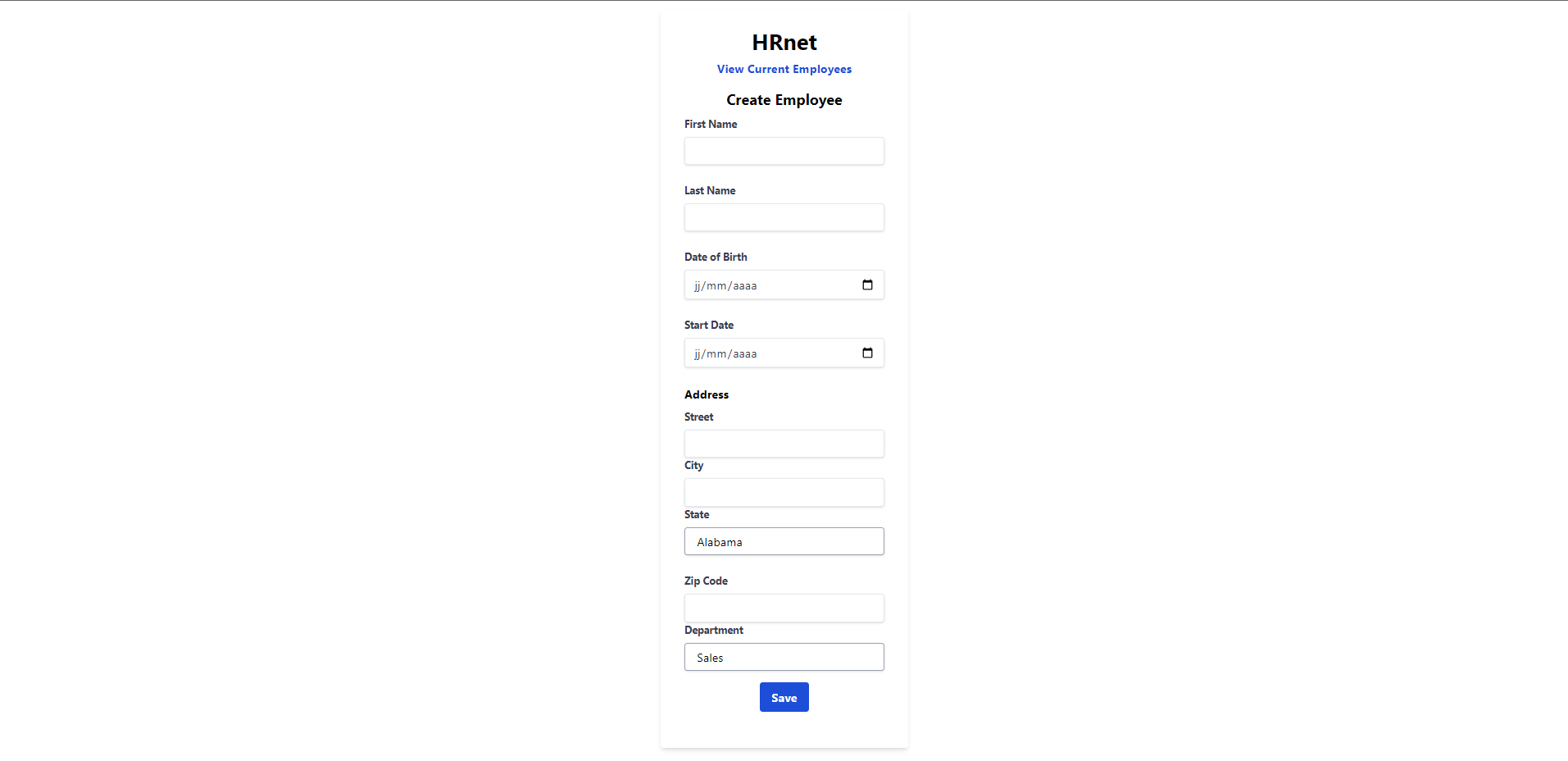Viewport: 1568px width, 761px height.
Task: Click inside the Zip Code field
Action: pos(784,608)
